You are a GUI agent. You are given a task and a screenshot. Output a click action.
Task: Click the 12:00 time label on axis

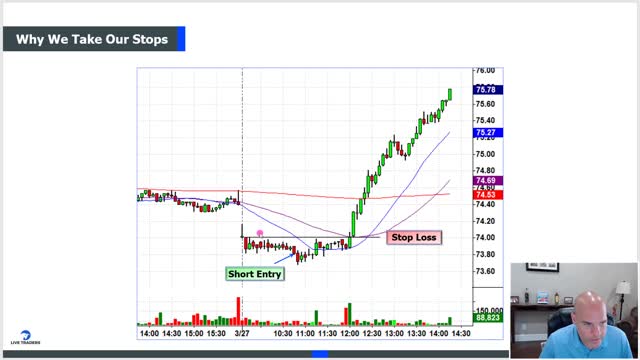[350, 333]
